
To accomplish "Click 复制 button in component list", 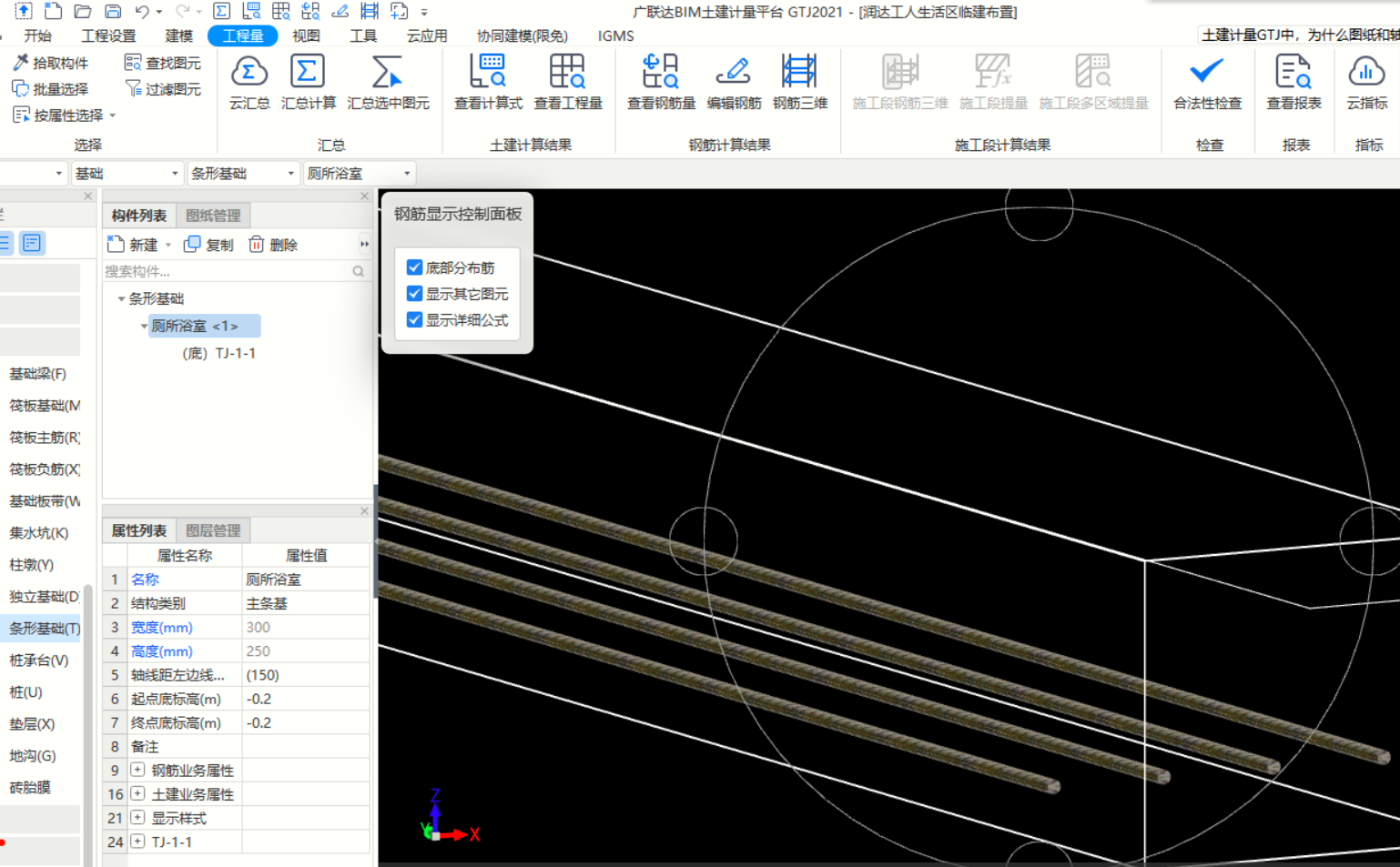I will coord(208,245).
